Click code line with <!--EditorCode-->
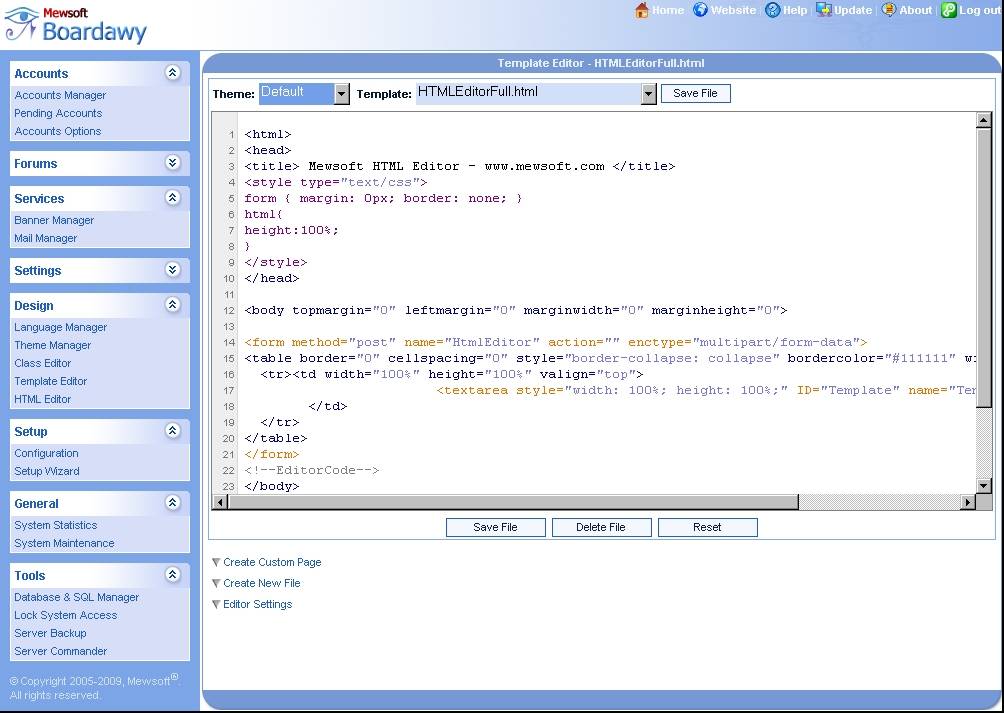Screen dimensions: 1004x713 (312, 470)
